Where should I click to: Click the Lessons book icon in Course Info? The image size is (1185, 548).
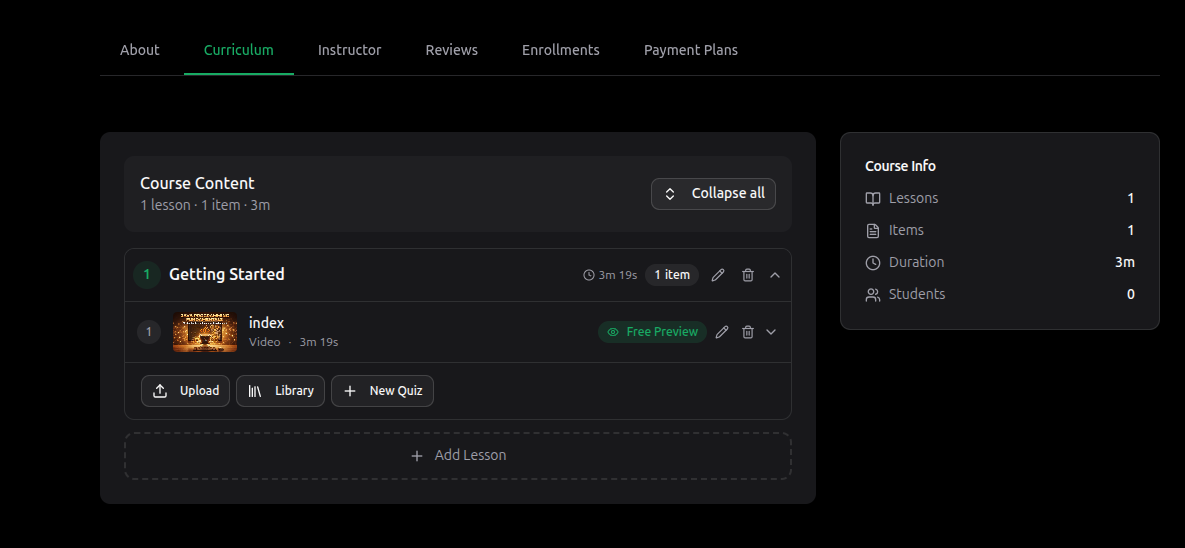coord(873,198)
